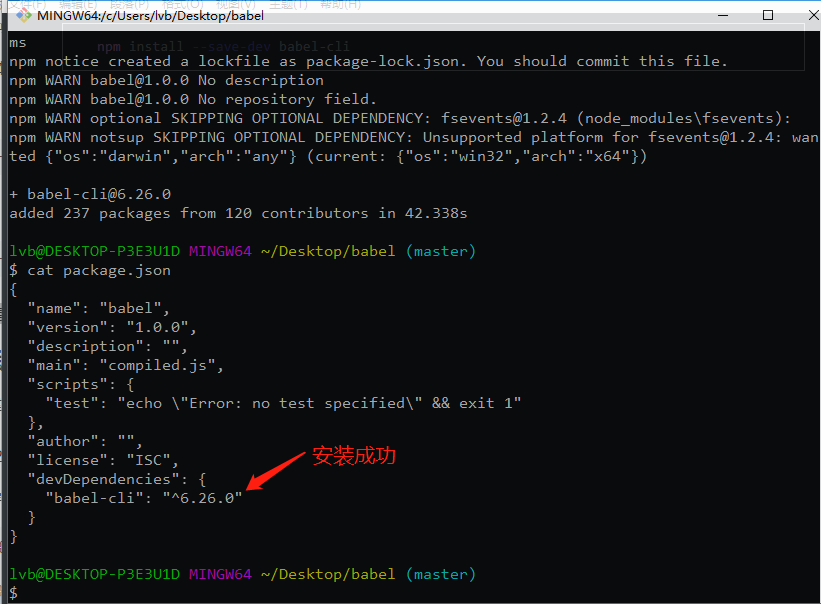Viewport: 821px width, 604px height.
Task: Click first prompt 'lvb@DESKTOP-P3E3U1D' user host text
Action: click(95, 251)
